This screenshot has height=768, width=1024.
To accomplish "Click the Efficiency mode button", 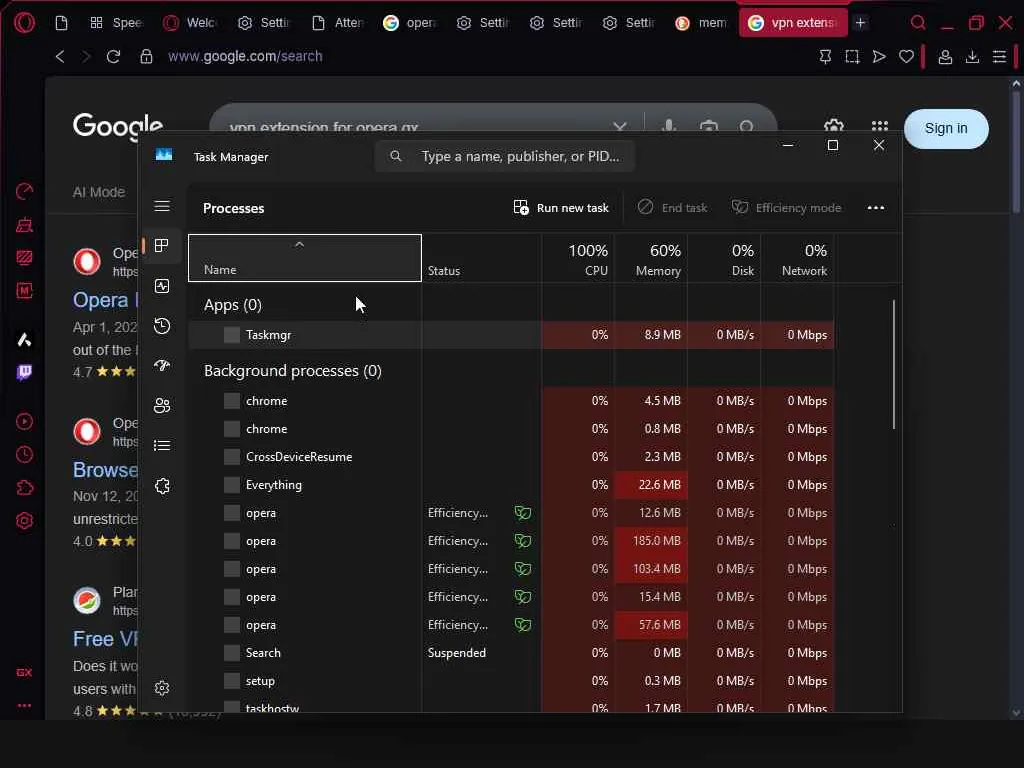I will coord(786,208).
